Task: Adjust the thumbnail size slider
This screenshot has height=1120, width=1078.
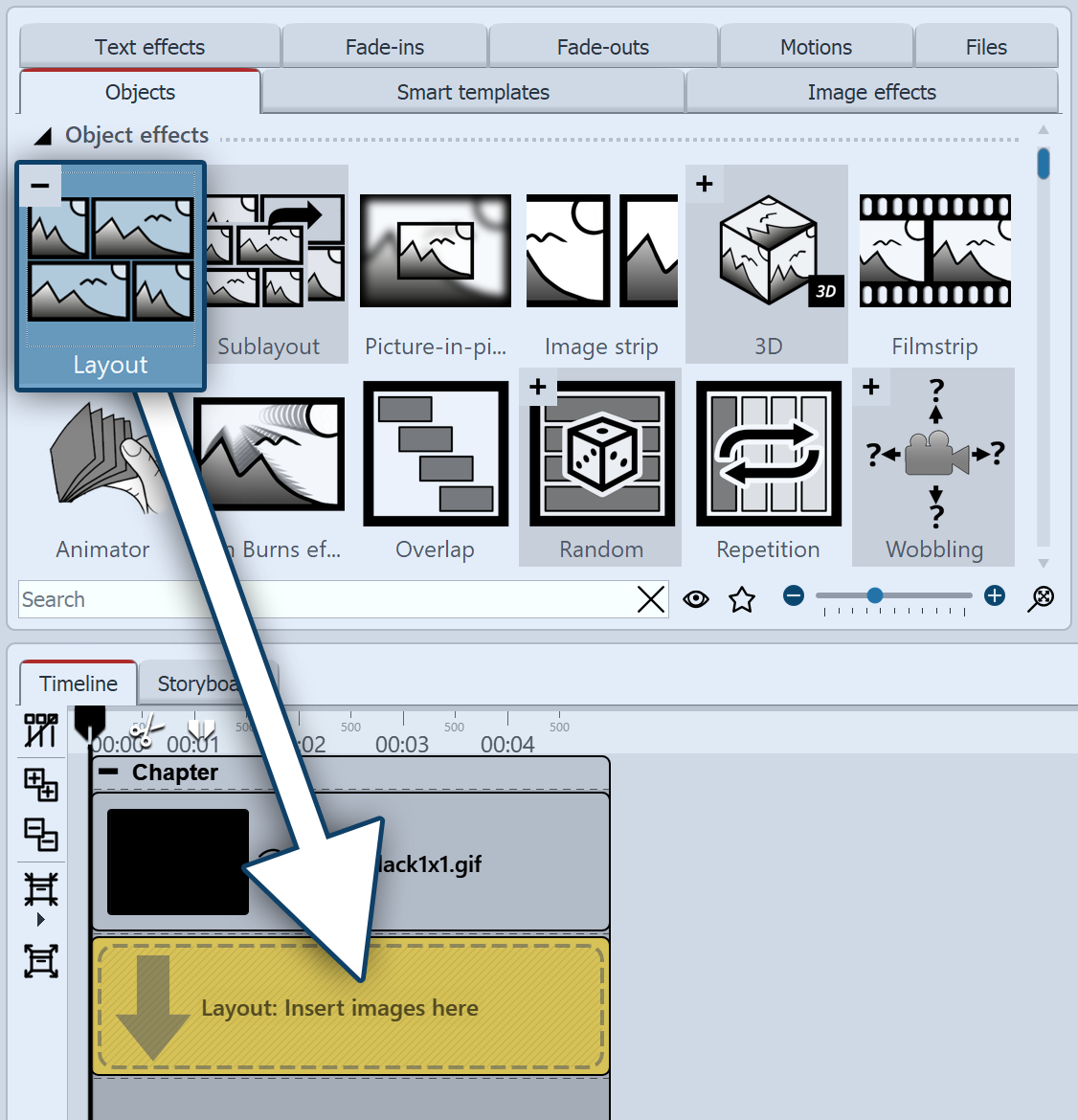Action: point(875,595)
